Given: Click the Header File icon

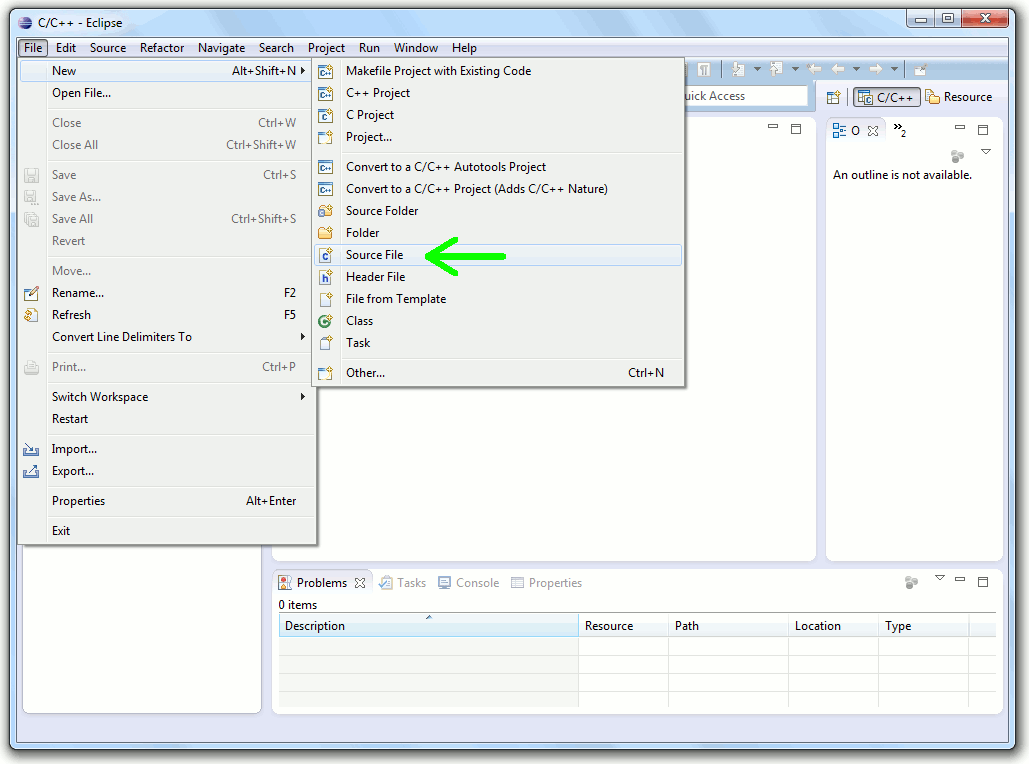Looking at the screenshot, I should (326, 277).
